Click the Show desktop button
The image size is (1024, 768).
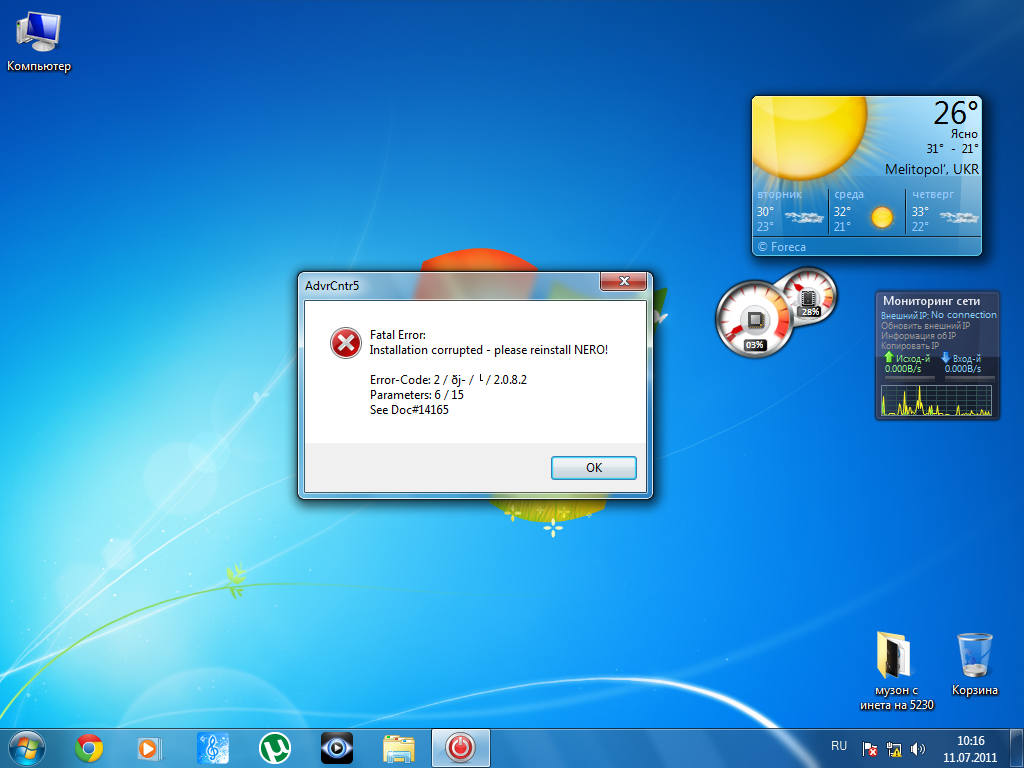pos(1017,748)
